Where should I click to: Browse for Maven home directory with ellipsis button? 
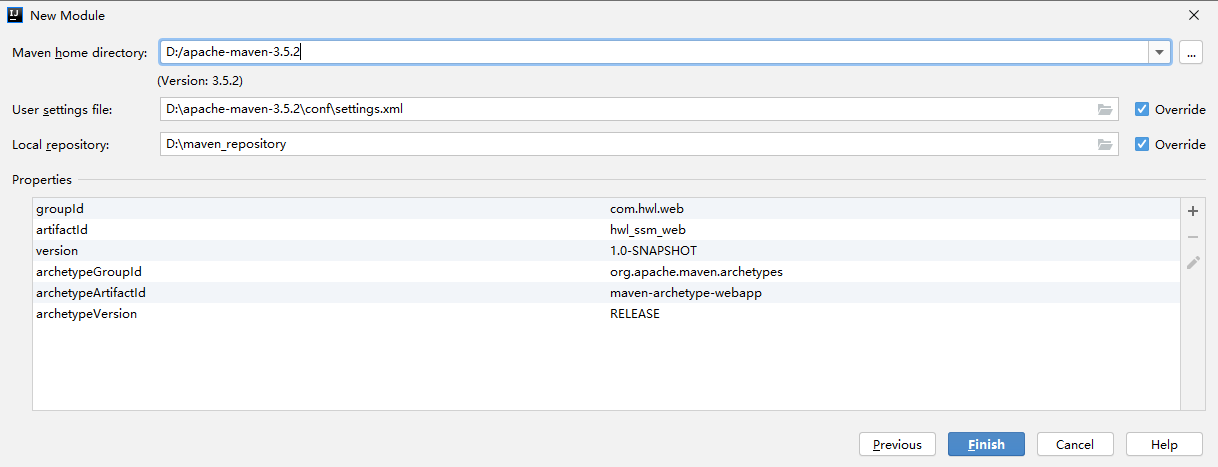coord(1190,53)
